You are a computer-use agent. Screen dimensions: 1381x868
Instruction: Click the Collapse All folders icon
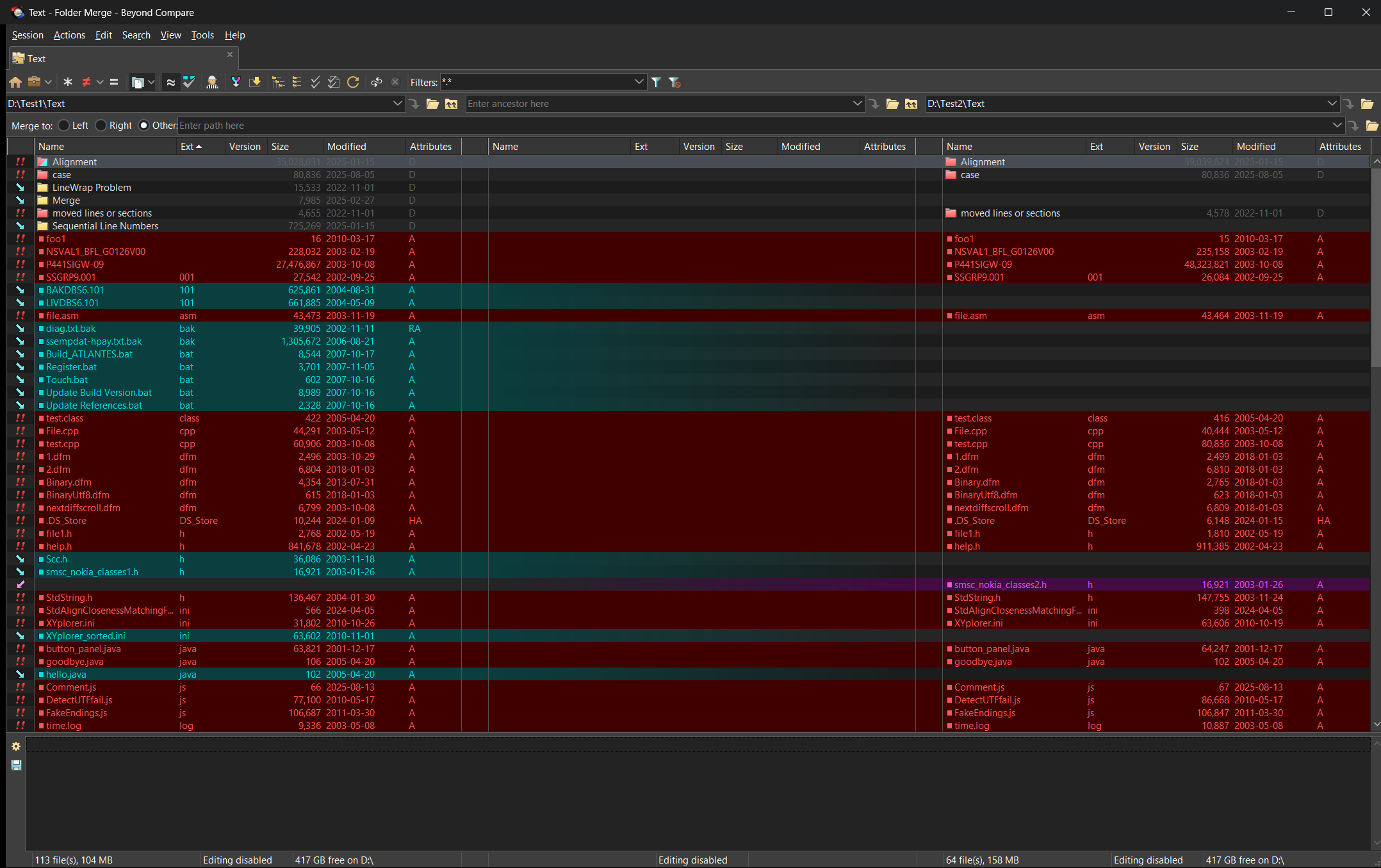coord(297,82)
